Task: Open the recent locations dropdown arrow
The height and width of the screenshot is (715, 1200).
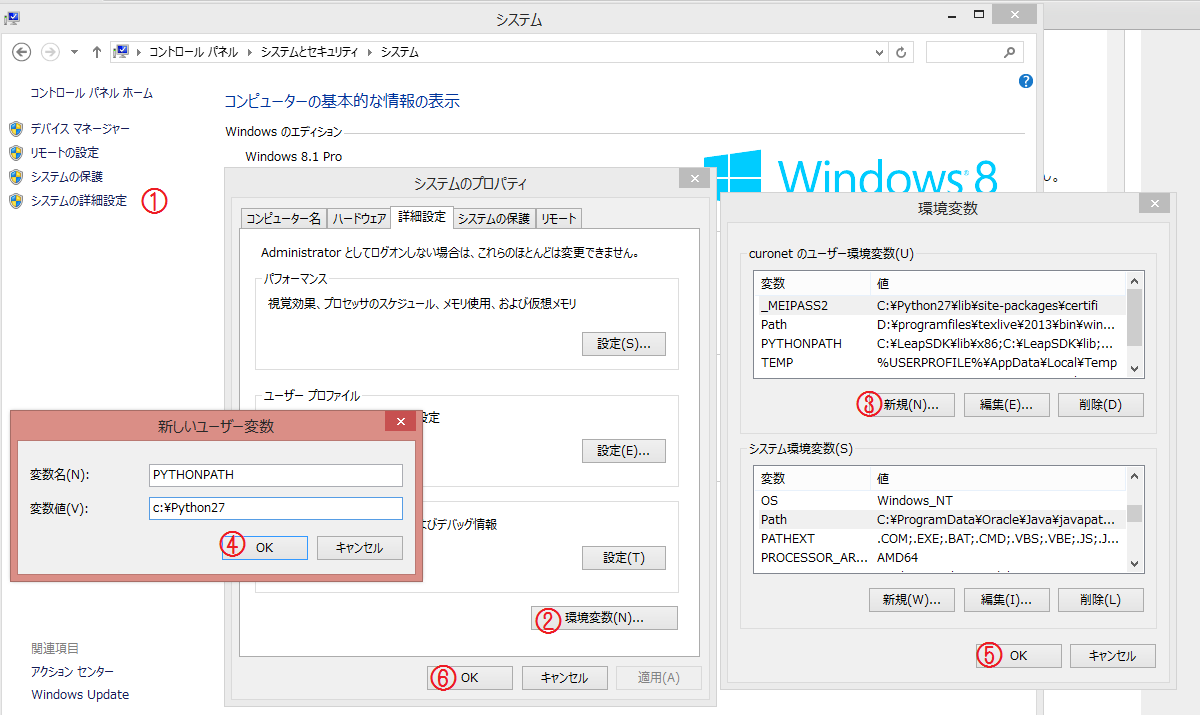Action: [75, 52]
